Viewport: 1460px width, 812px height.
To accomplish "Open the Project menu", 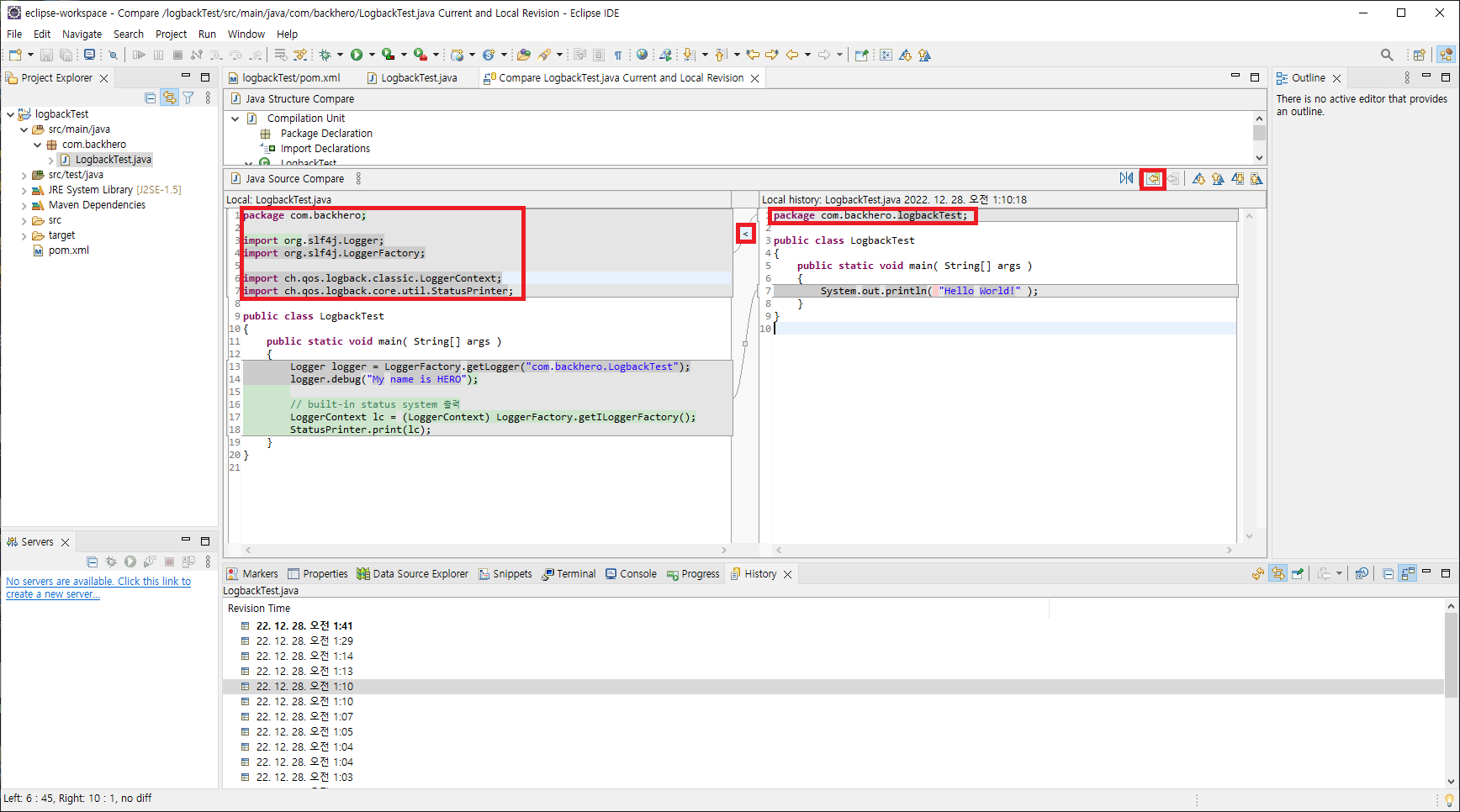I will click(171, 34).
